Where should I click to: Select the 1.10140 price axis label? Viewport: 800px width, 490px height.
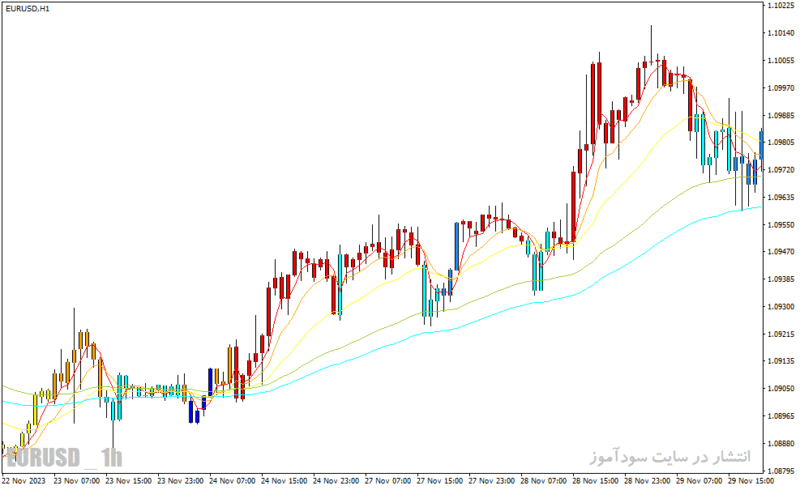click(x=781, y=33)
